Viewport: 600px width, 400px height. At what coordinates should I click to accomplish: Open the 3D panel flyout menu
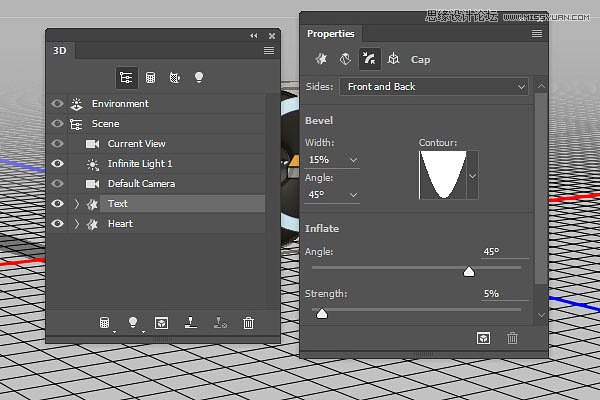click(x=269, y=51)
